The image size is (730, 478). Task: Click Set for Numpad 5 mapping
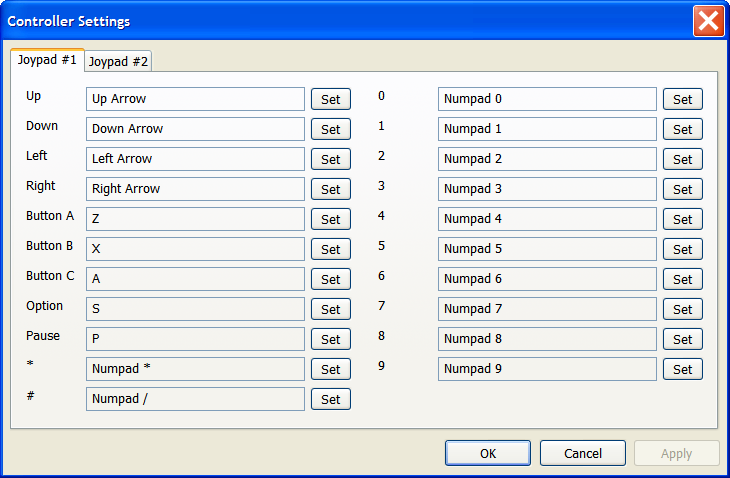[682, 249]
